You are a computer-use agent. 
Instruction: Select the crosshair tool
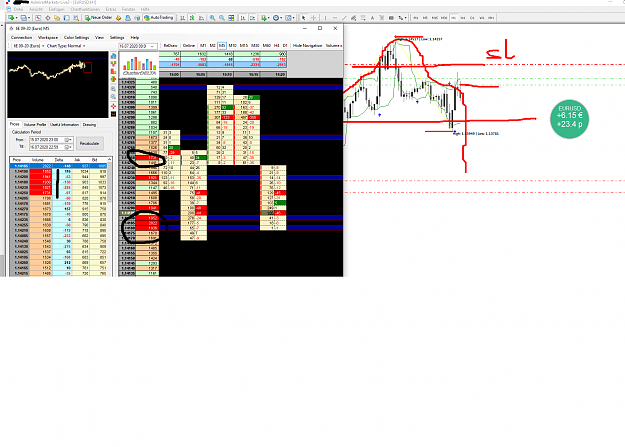314,18
